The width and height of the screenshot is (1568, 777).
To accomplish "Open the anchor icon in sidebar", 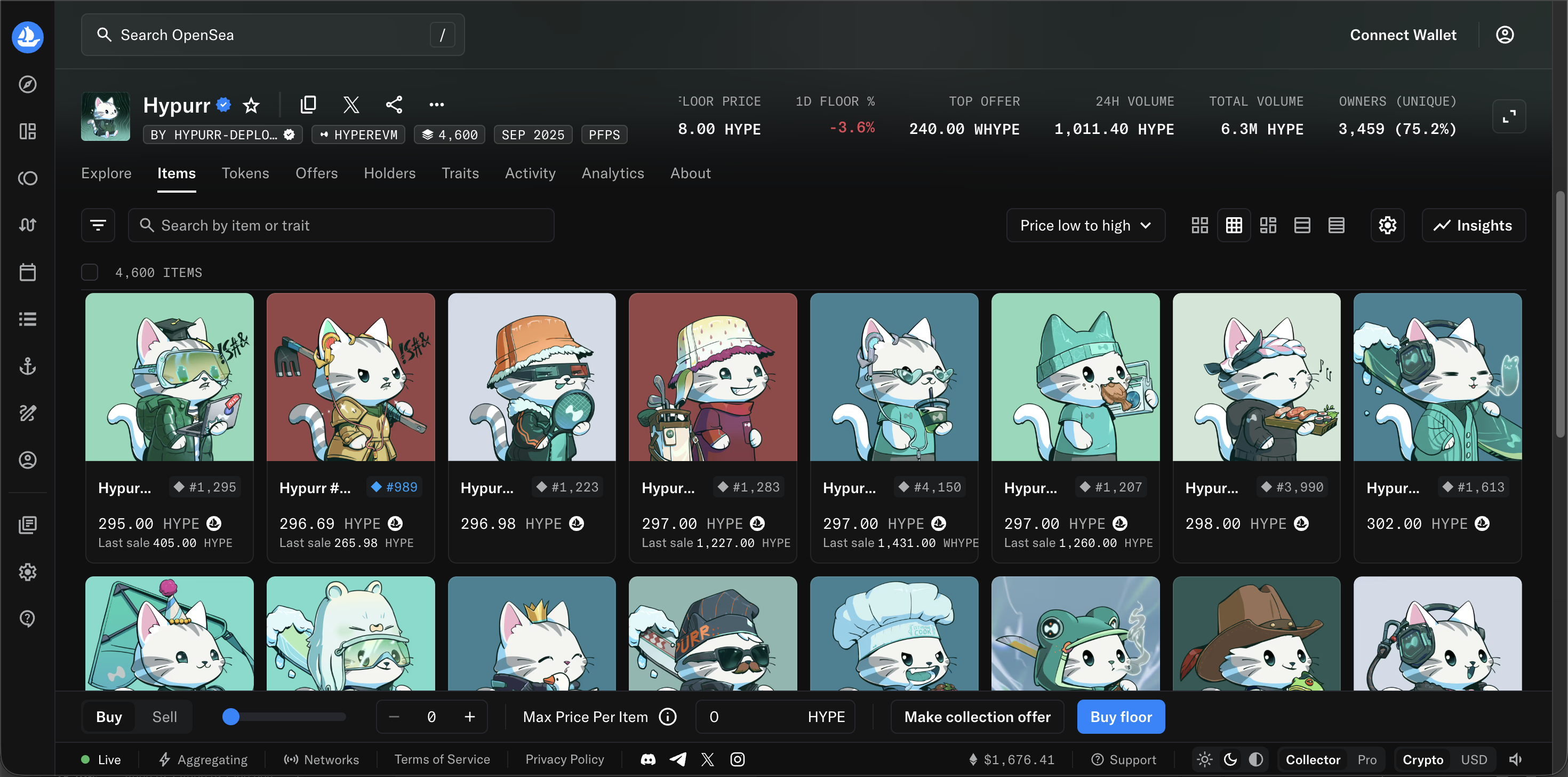I will click(27, 366).
